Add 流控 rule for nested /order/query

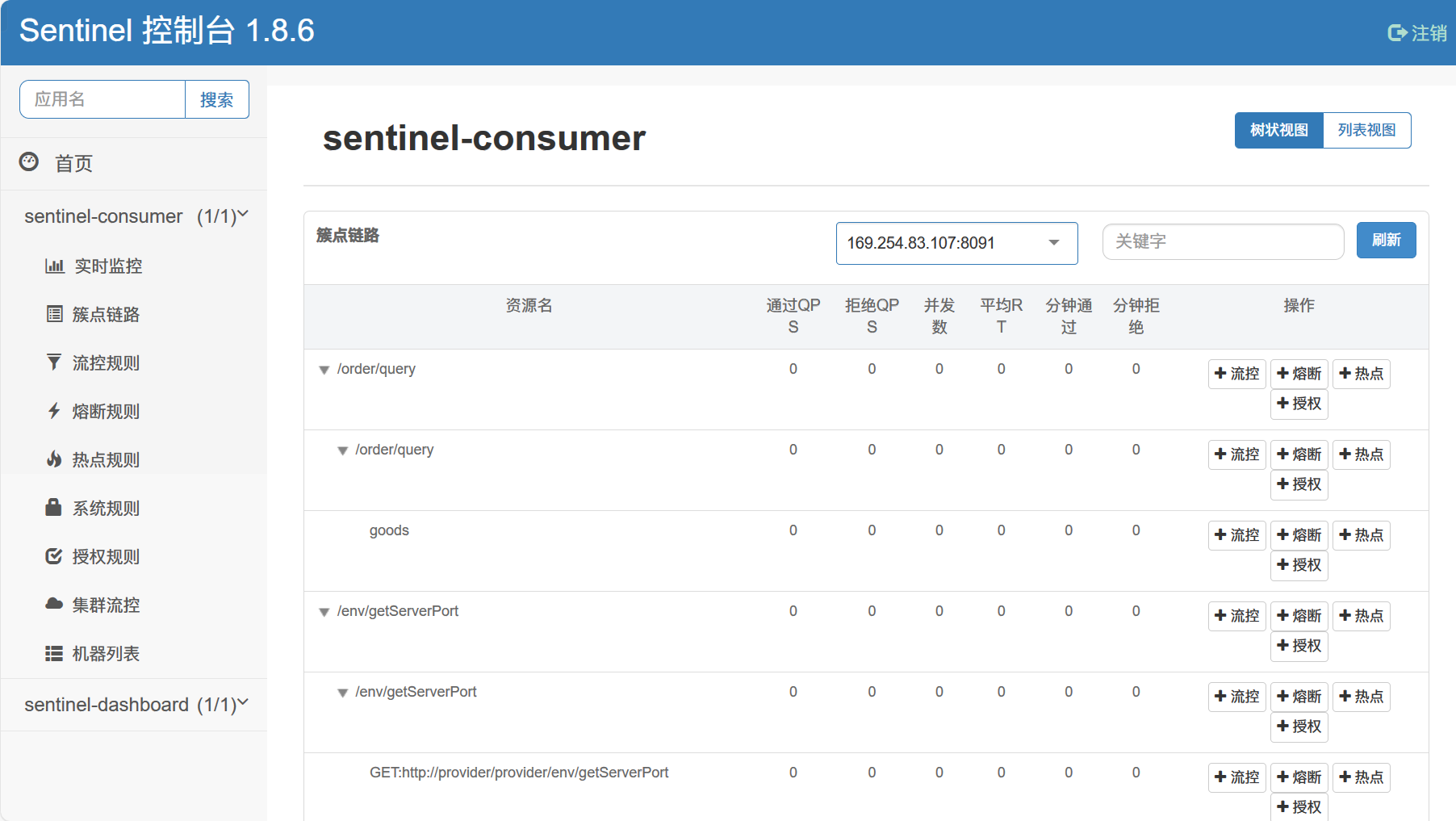coord(1236,454)
